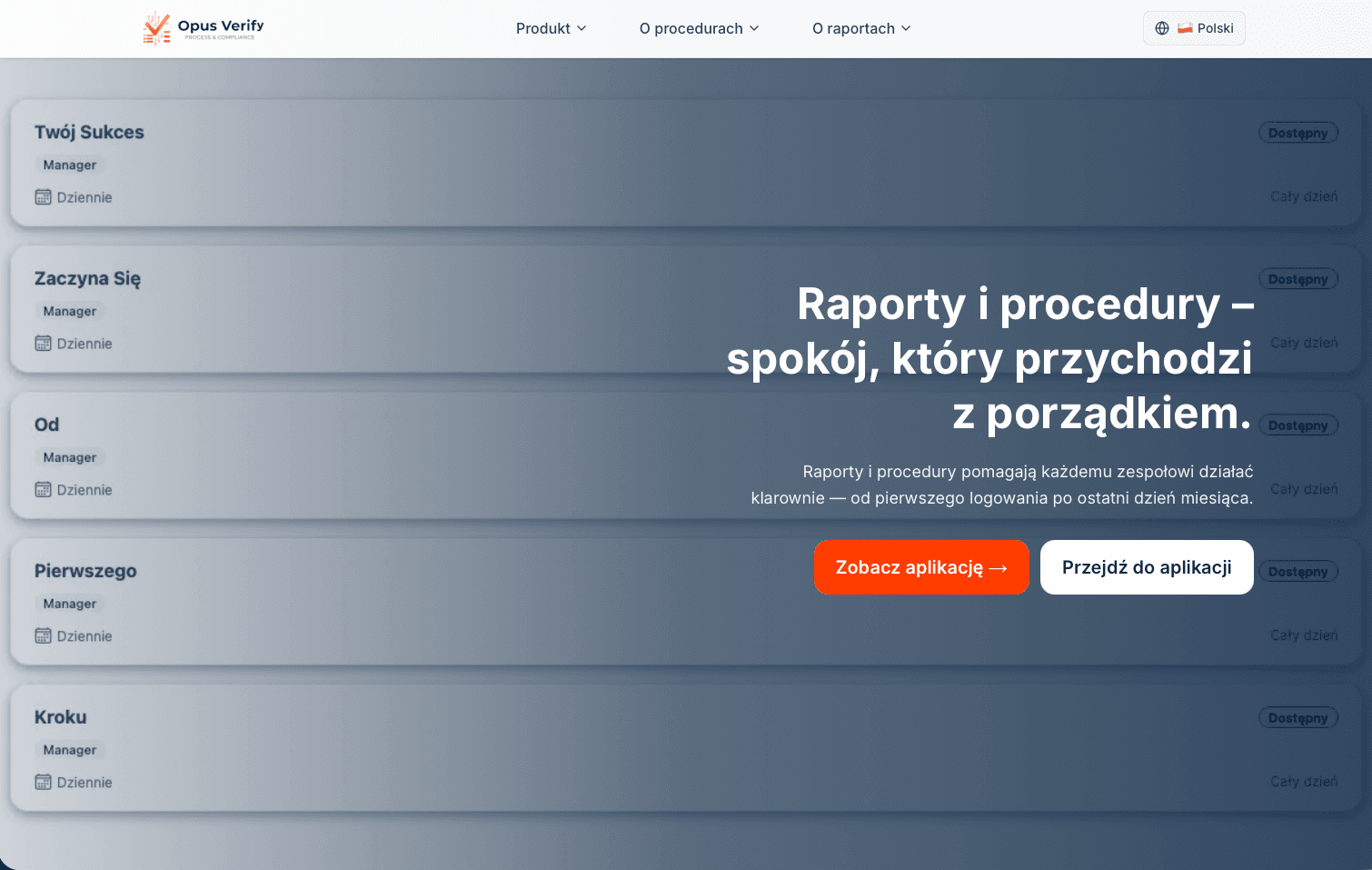Screen dimensions: 1372x870
Task: Select the Zaczyna Się card title
Action: [x=87, y=278]
